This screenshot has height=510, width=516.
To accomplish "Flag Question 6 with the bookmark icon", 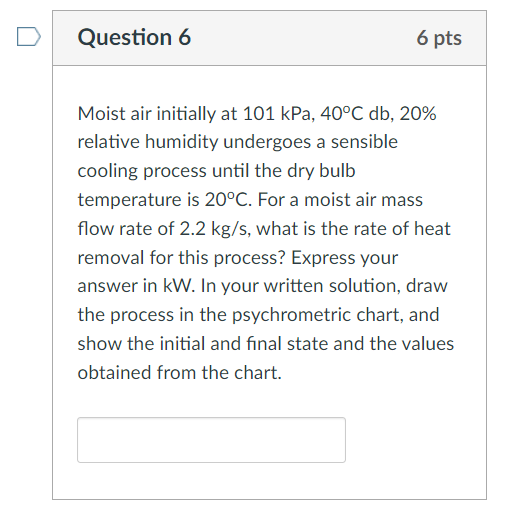I will [x=29, y=37].
